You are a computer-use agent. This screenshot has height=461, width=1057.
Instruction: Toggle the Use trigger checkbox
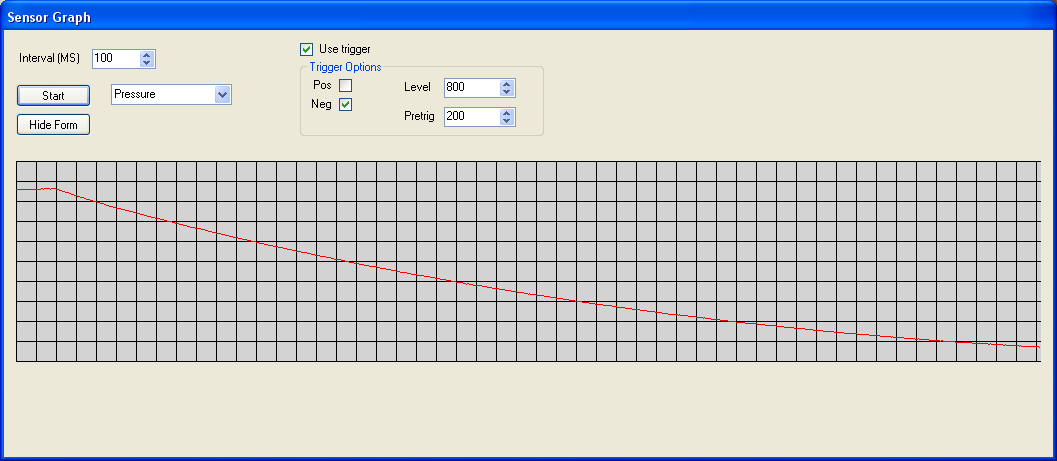[306, 49]
